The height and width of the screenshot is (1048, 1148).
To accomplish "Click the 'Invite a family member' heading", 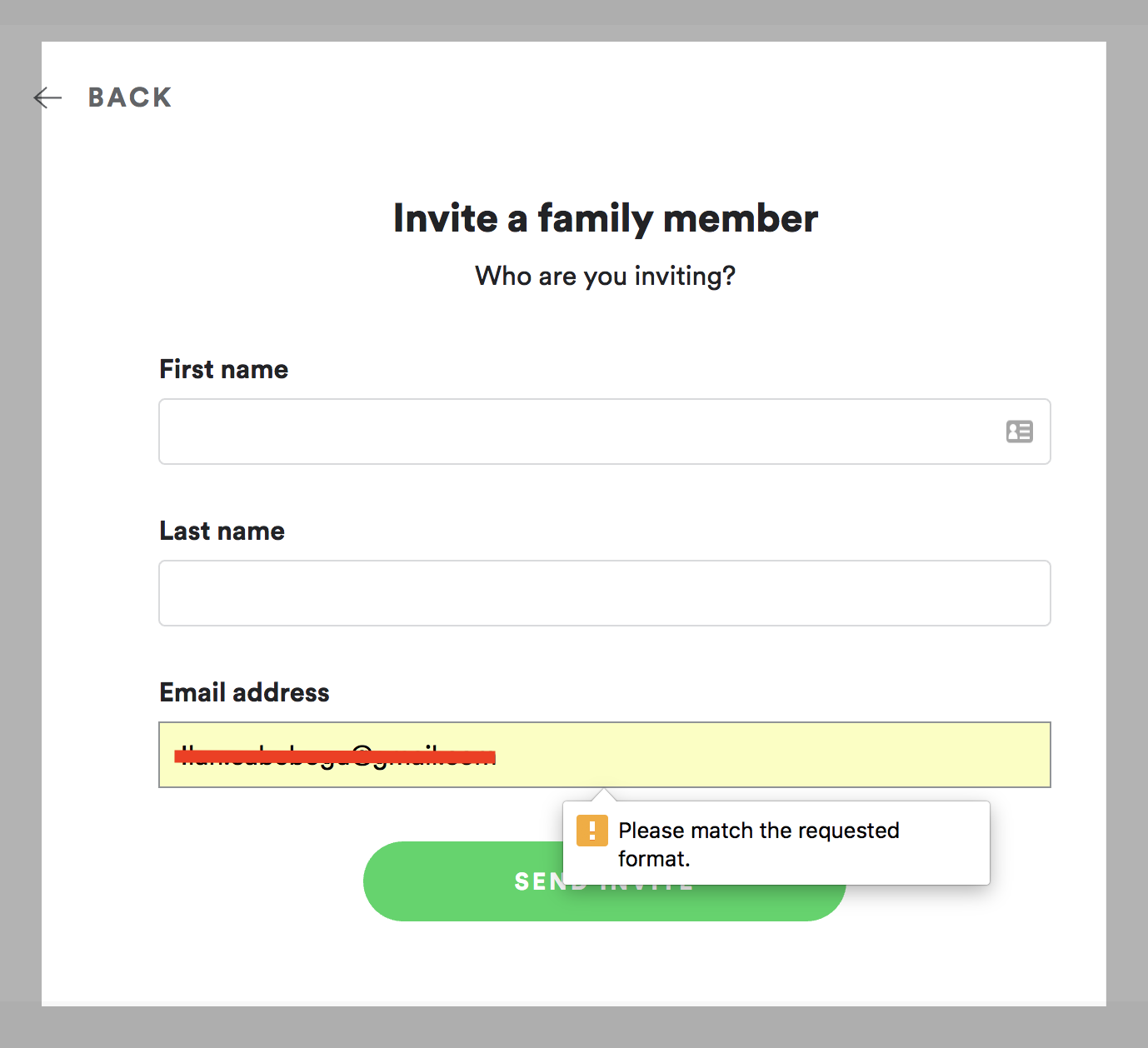I will coord(605,217).
